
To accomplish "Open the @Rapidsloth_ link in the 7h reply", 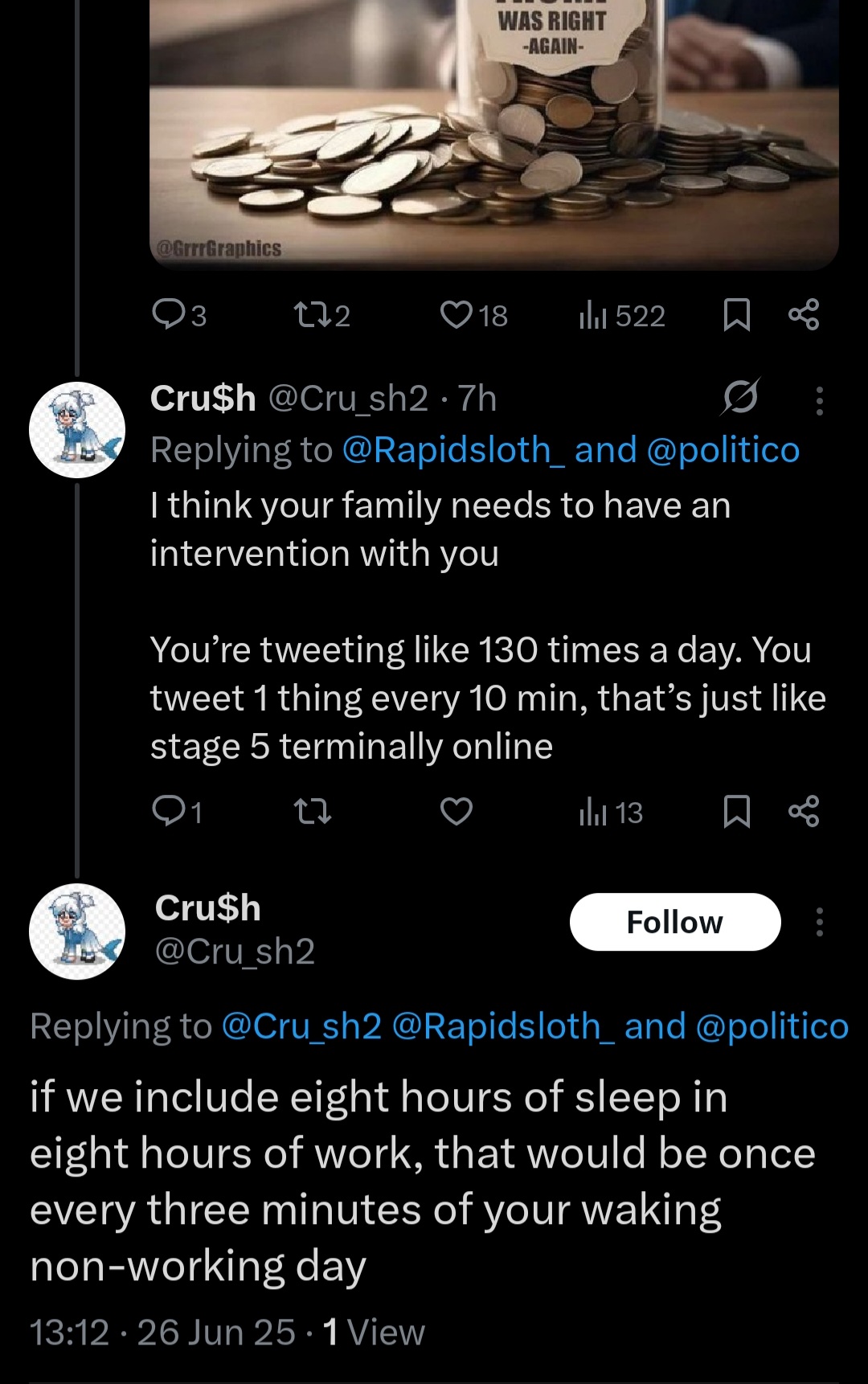I will [x=453, y=450].
